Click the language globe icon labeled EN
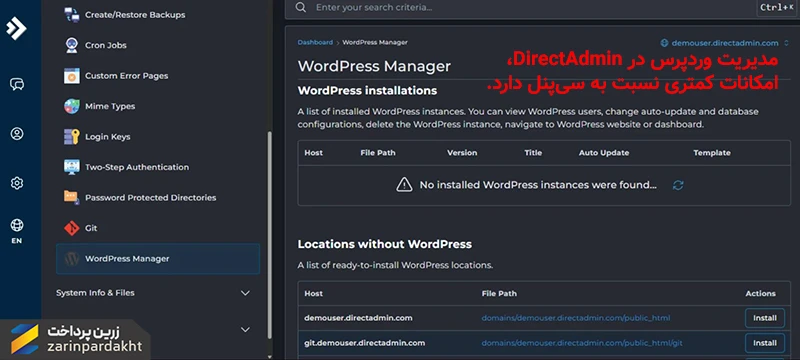The height and width of the screenshot is (360, 800). [x=17, y=225]
